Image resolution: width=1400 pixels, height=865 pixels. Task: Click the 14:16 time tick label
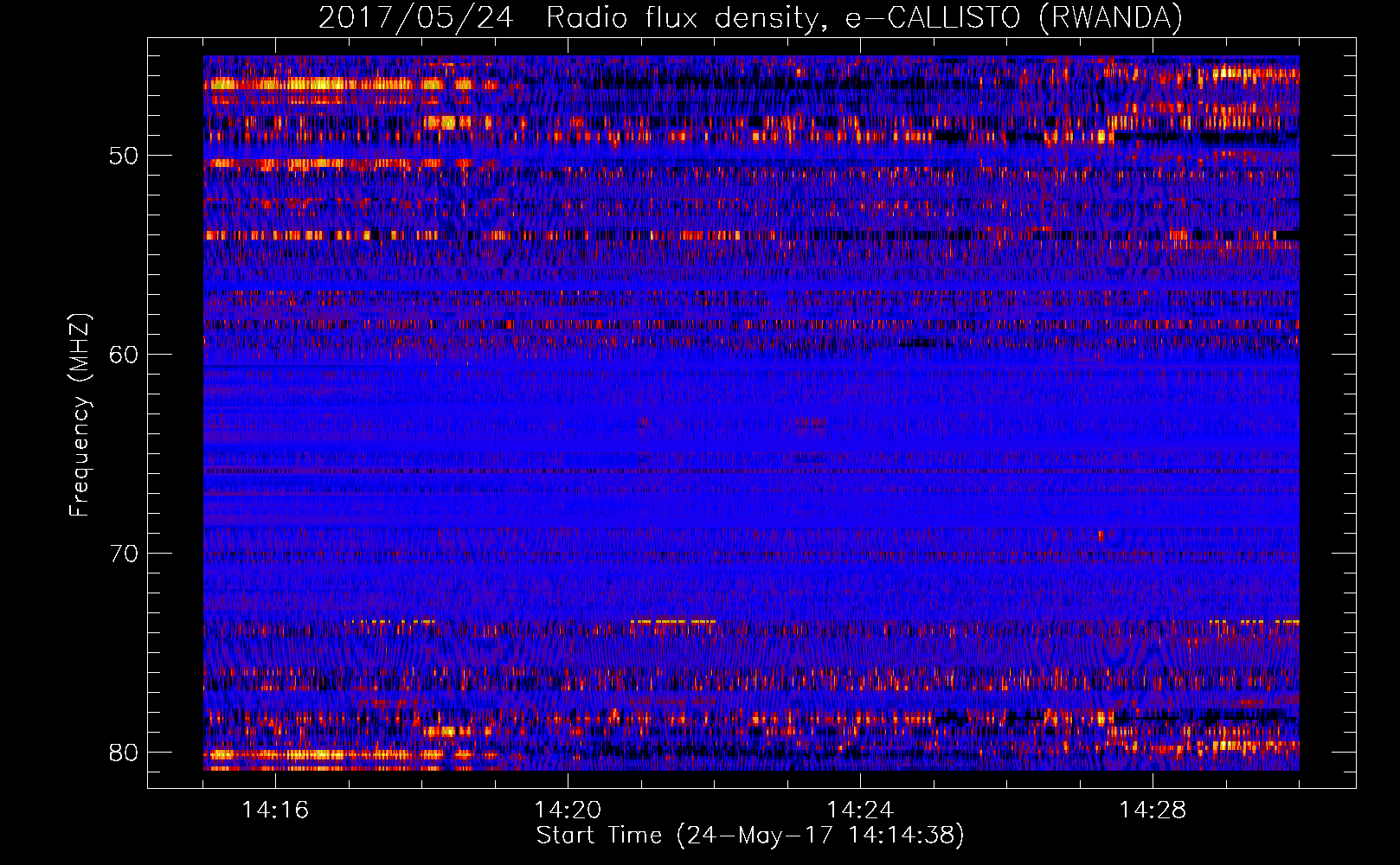coord(275,811)
